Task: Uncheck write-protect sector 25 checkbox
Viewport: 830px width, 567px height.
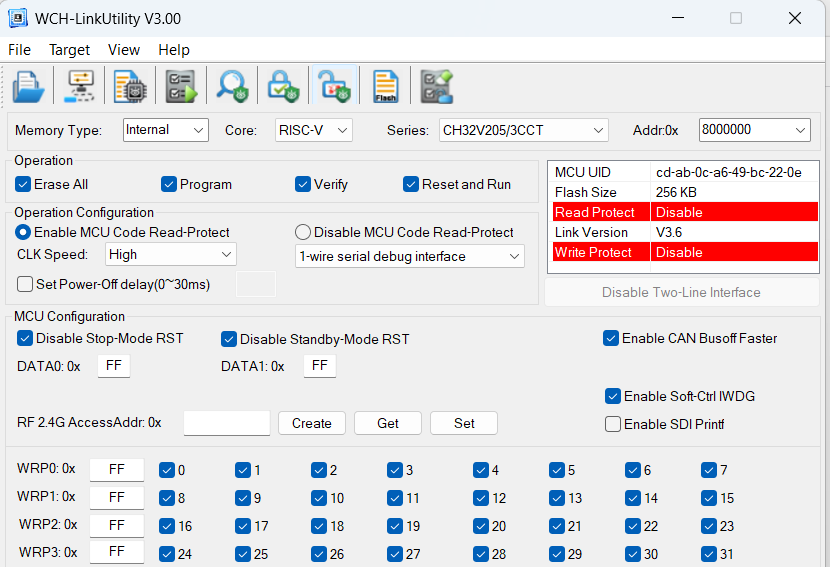Action: (x=243, y=554)
